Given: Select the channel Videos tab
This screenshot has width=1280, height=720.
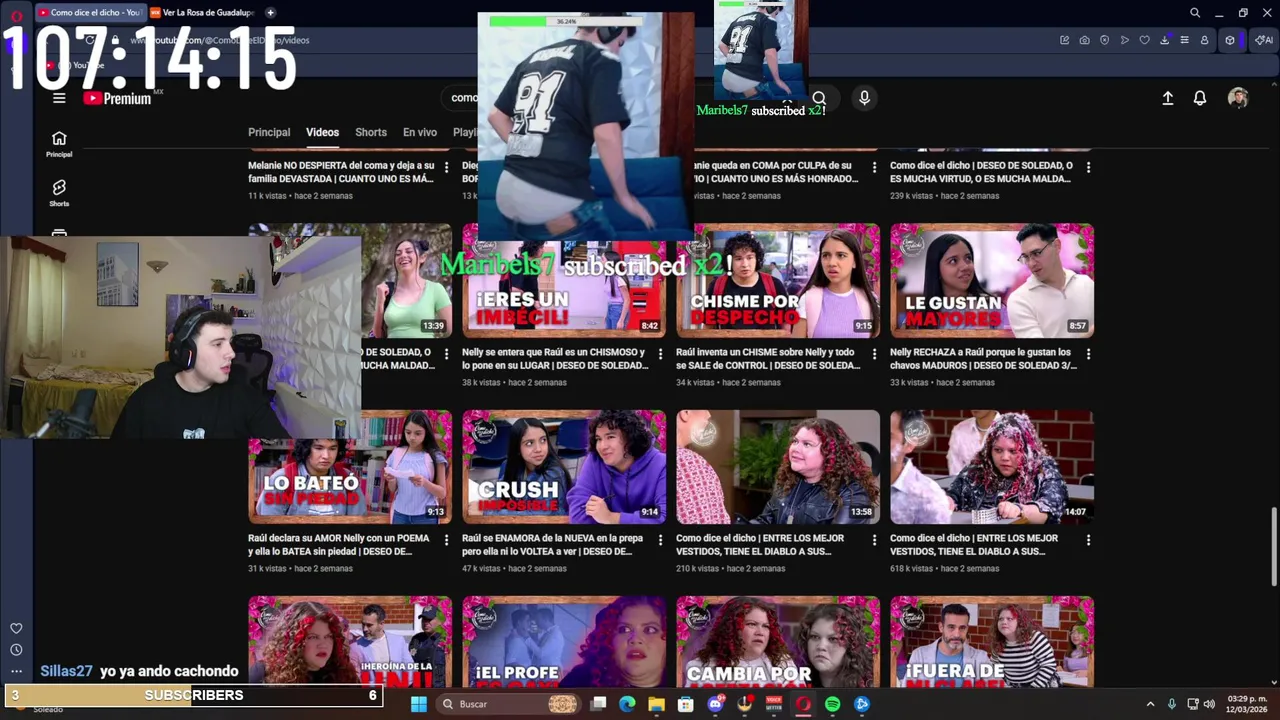Looking at the screenshot, I should [322, 132].
